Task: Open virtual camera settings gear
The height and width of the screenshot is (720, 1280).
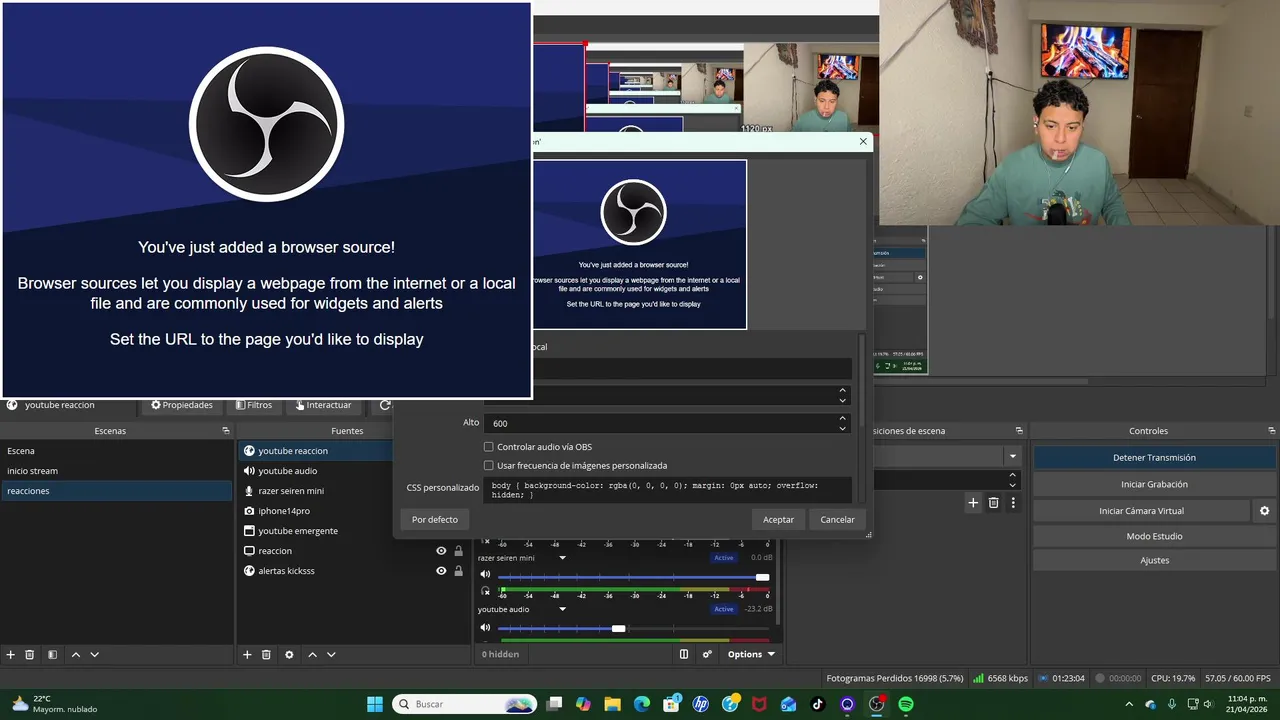Action: [1264, 511]
